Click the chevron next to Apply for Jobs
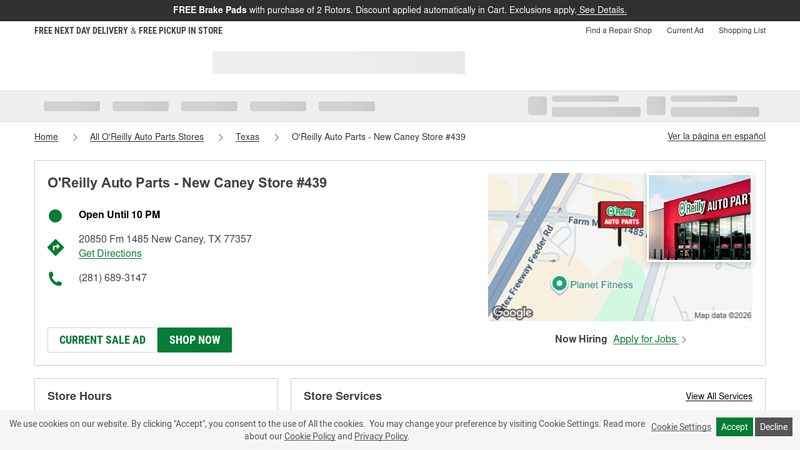800x450 pixels. [x=684, y=340]
